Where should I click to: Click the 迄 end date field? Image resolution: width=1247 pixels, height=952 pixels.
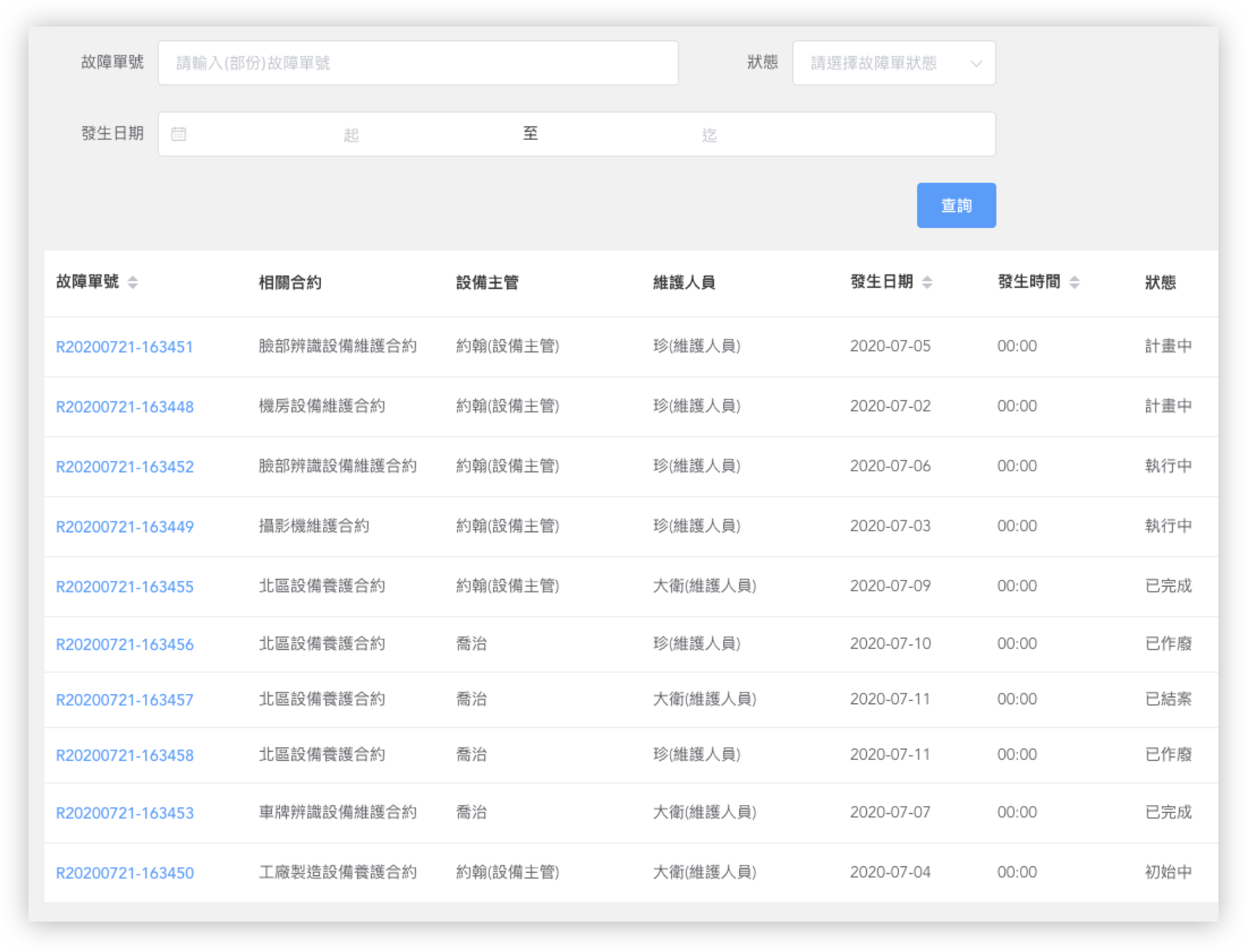[x=710, y=135]
